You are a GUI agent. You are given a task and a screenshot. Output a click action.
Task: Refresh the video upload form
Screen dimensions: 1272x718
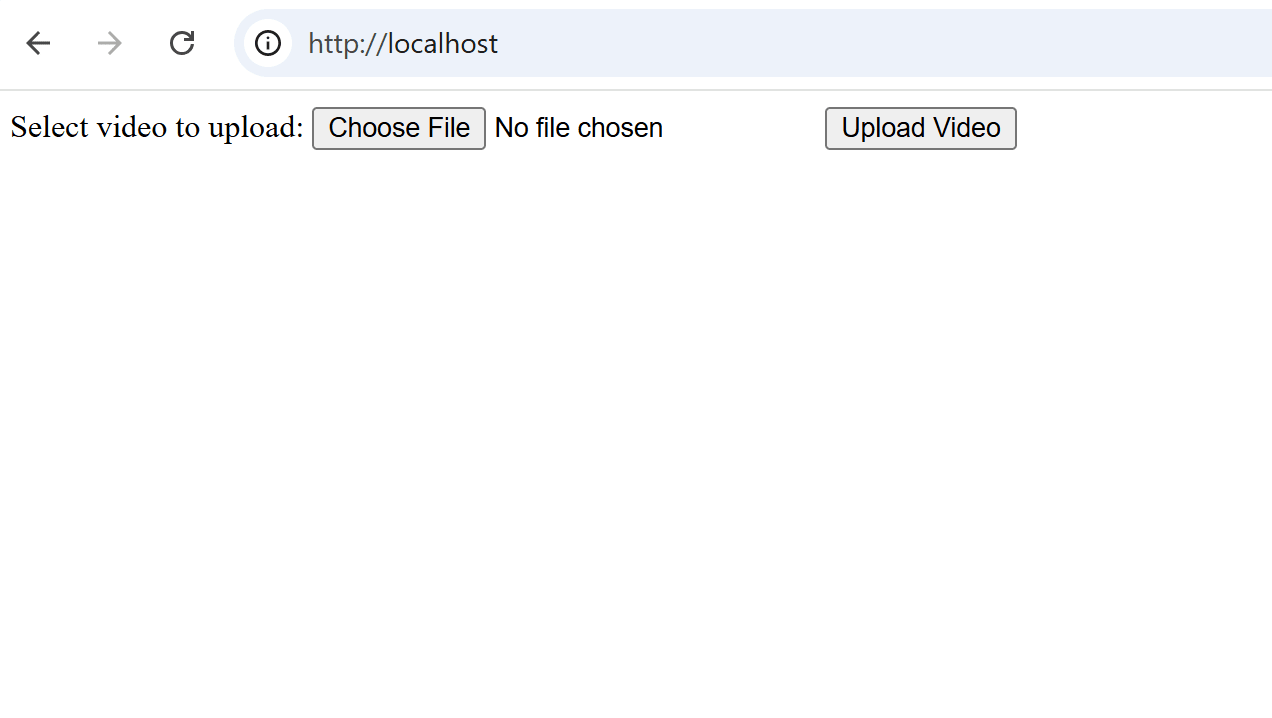(182, 43)
